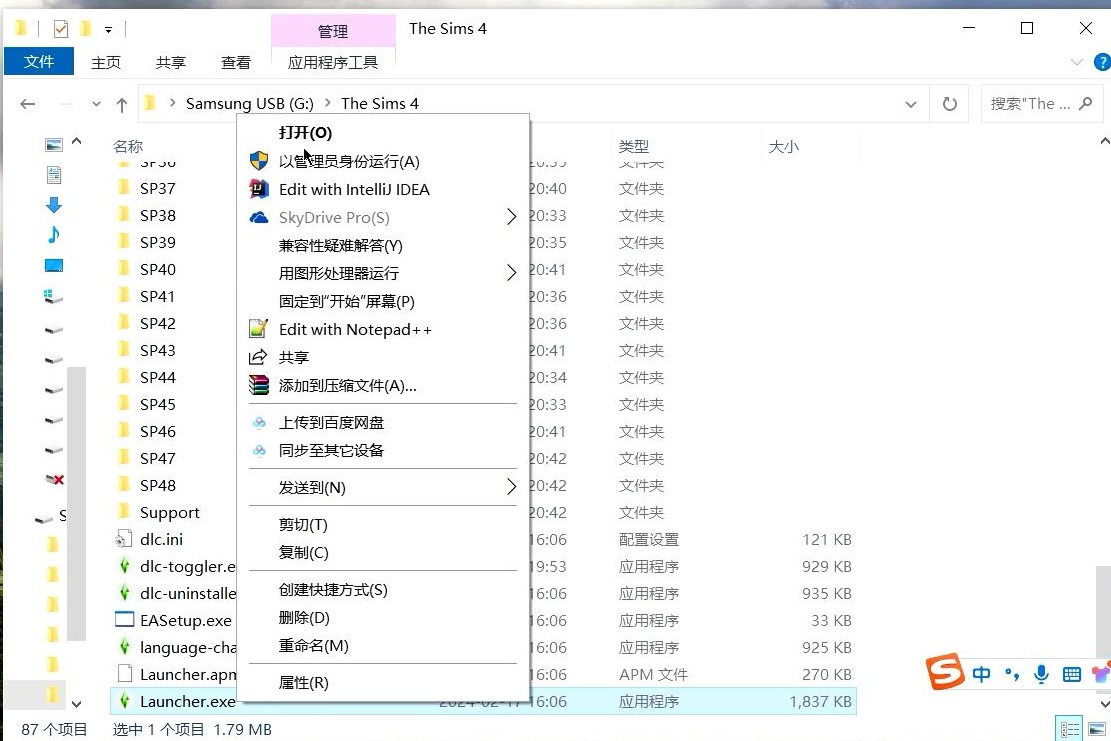Switch to the 查看 ribbon tab
The height and width of the screenshot is (741, 1111).
(235, 62)
